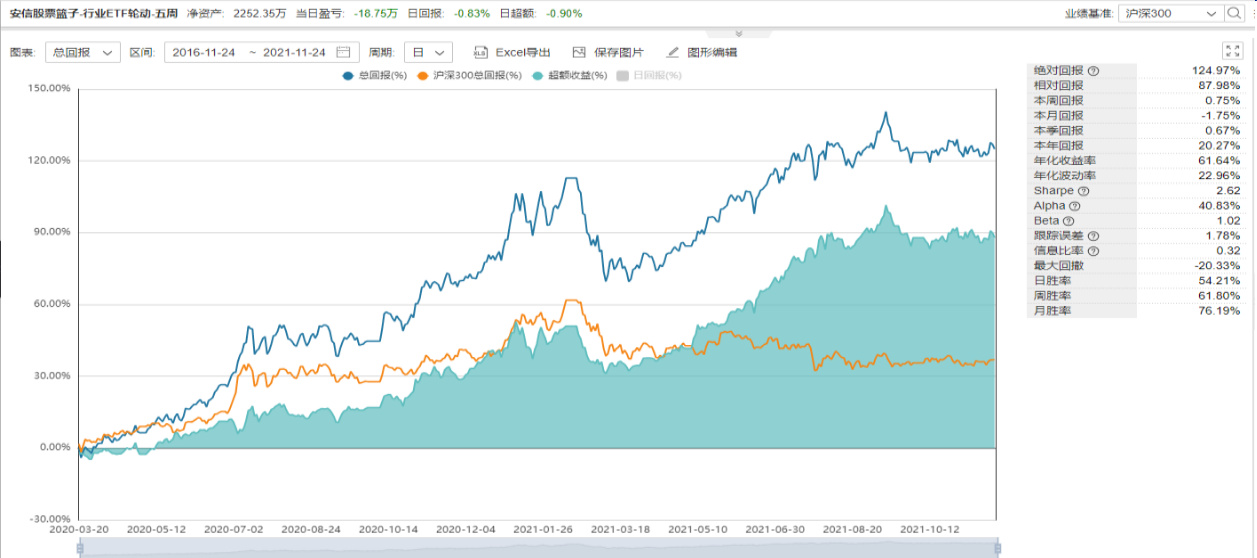Open the 周期 period dropdown
Screen dimensions: 1257x558
click(x=428, y=53)
